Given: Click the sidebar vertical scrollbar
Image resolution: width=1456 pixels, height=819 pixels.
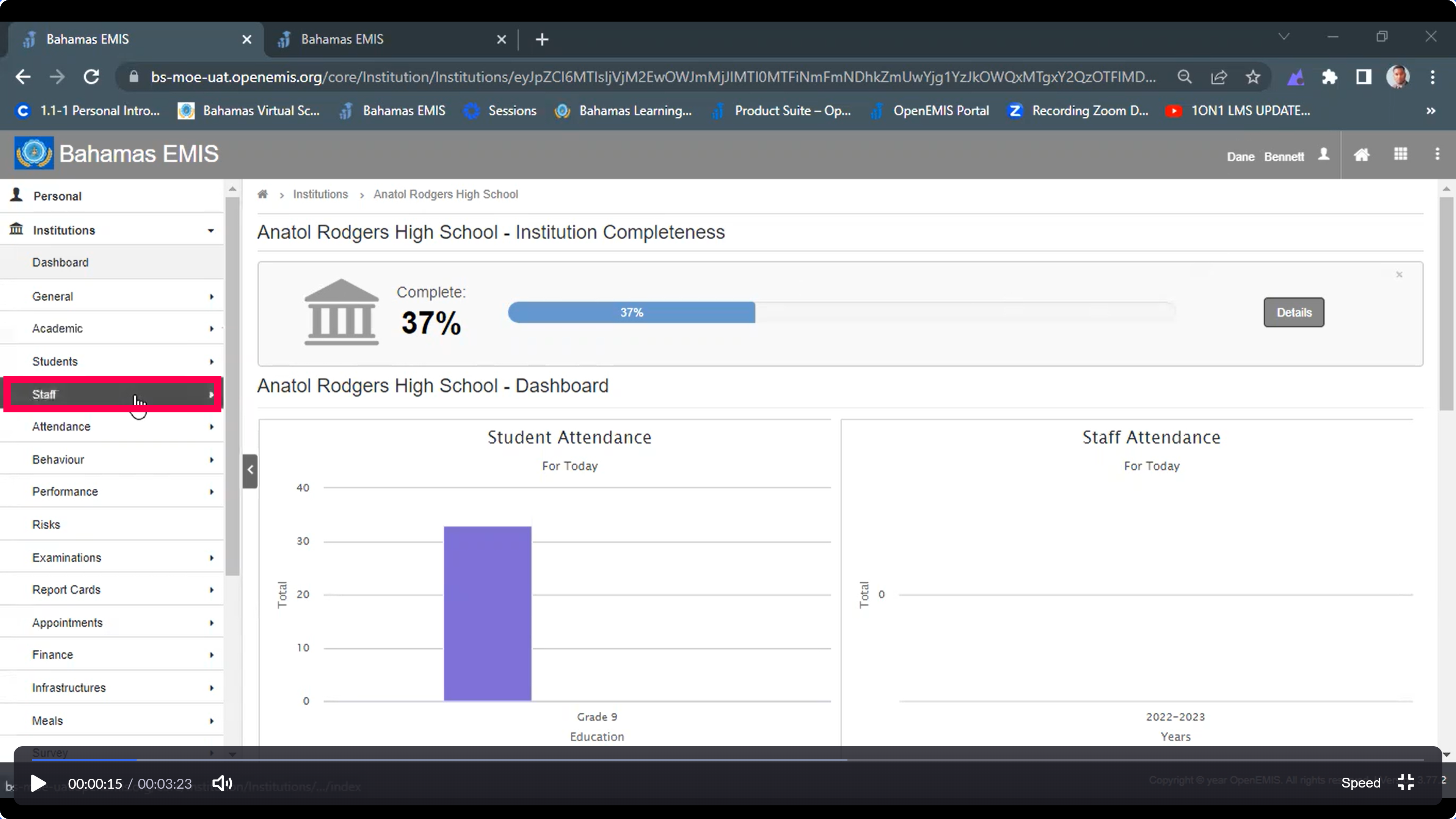Looking at the screenshot, I should click(x=232, y=387).
